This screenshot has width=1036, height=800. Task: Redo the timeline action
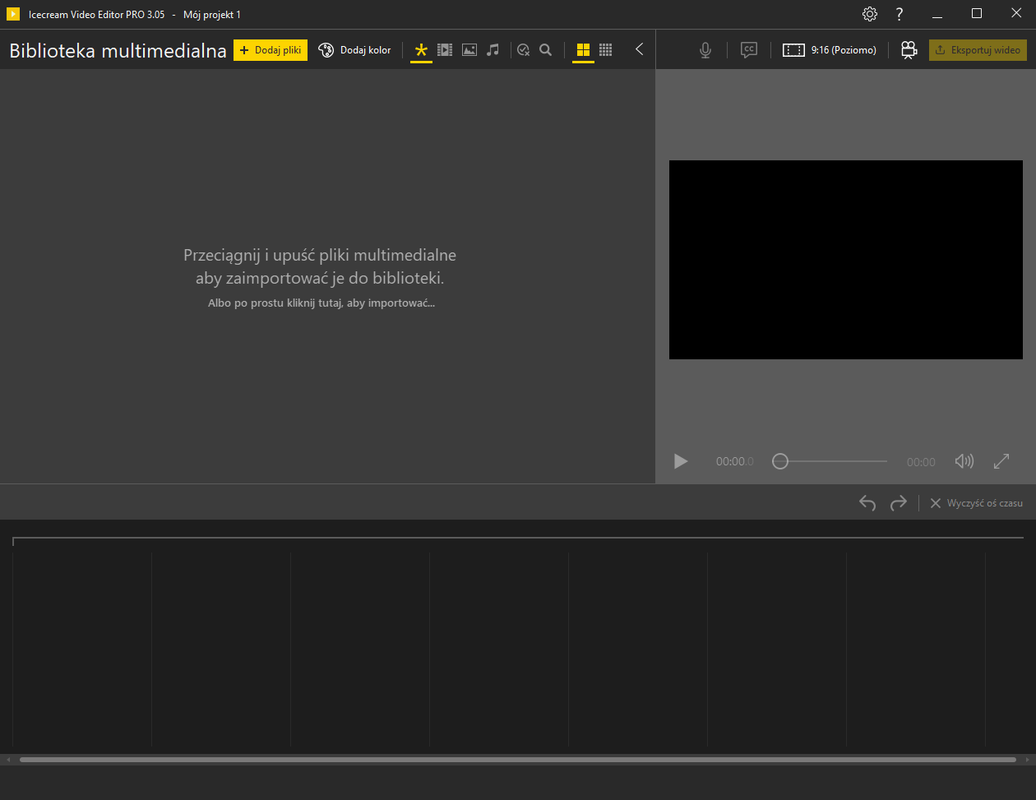(x=899, y=503)
